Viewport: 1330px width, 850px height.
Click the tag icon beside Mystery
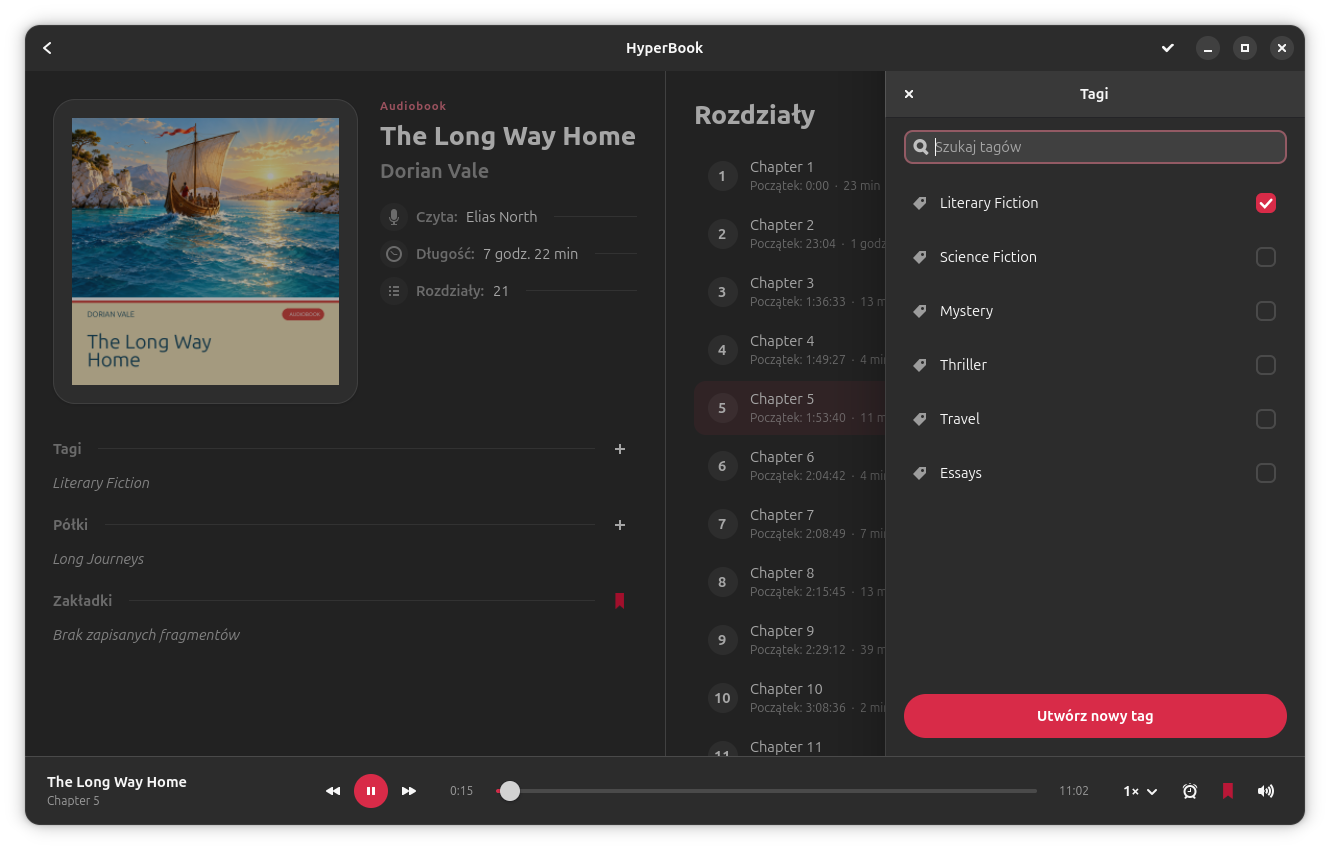920,311
